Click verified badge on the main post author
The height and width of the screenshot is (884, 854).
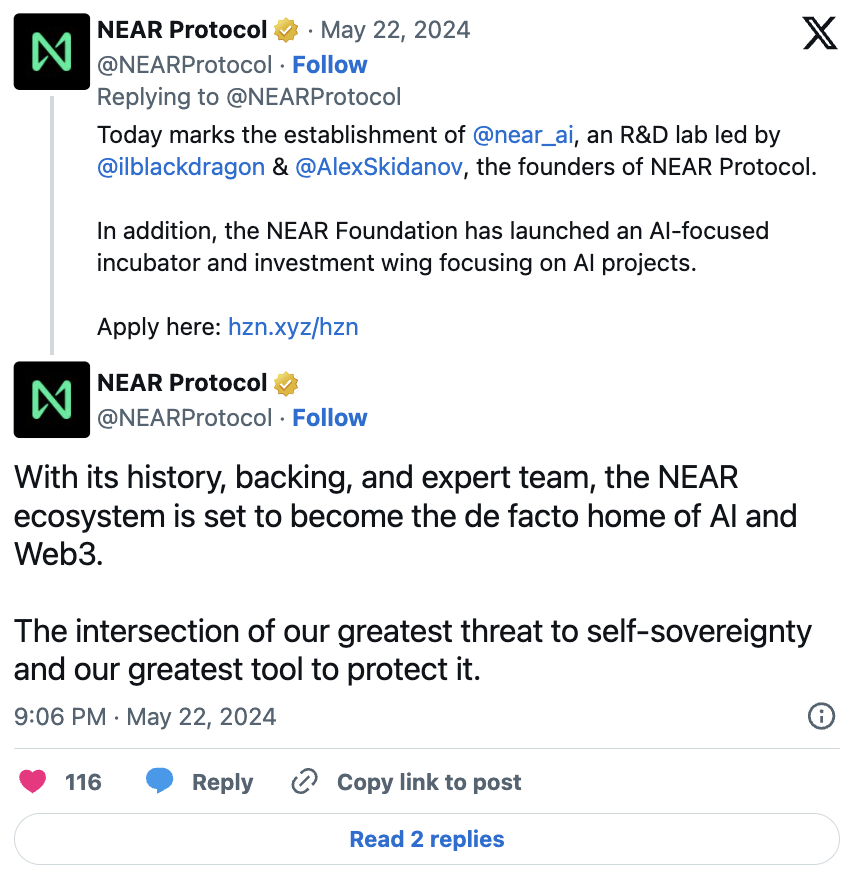pos(287,384)
